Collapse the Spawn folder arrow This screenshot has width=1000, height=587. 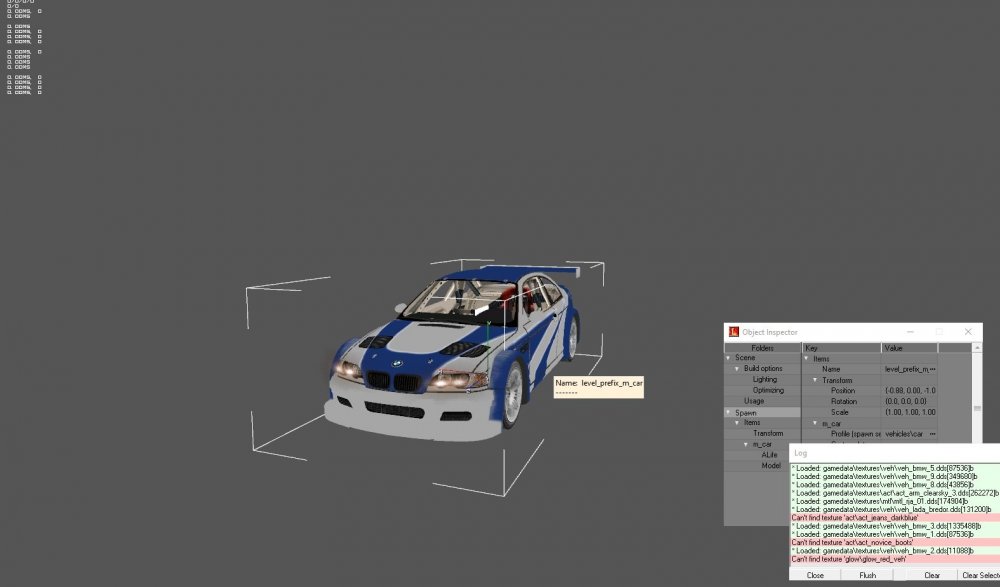[728, 413]
